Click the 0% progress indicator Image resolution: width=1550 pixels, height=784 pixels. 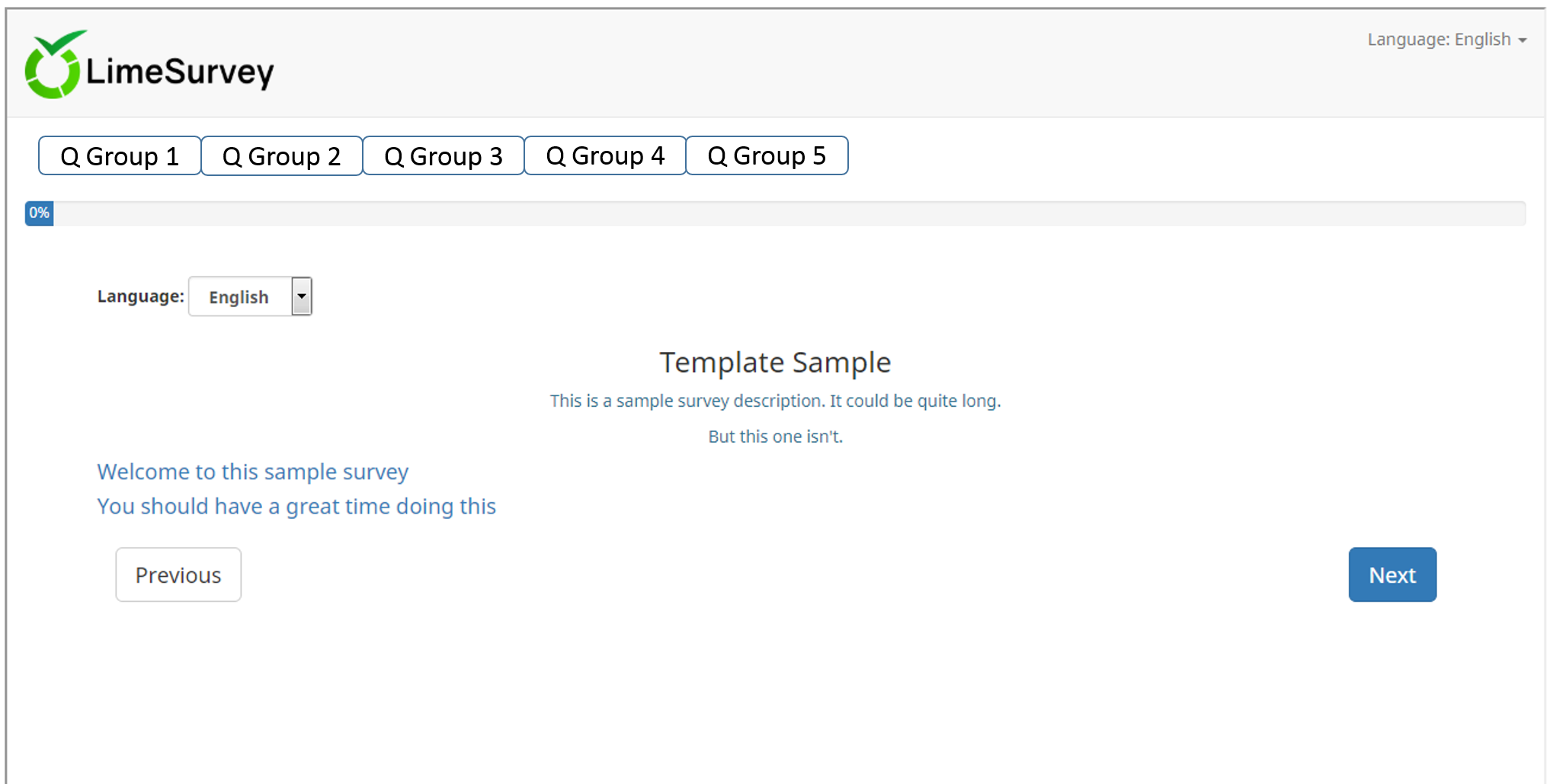point(39,213)
